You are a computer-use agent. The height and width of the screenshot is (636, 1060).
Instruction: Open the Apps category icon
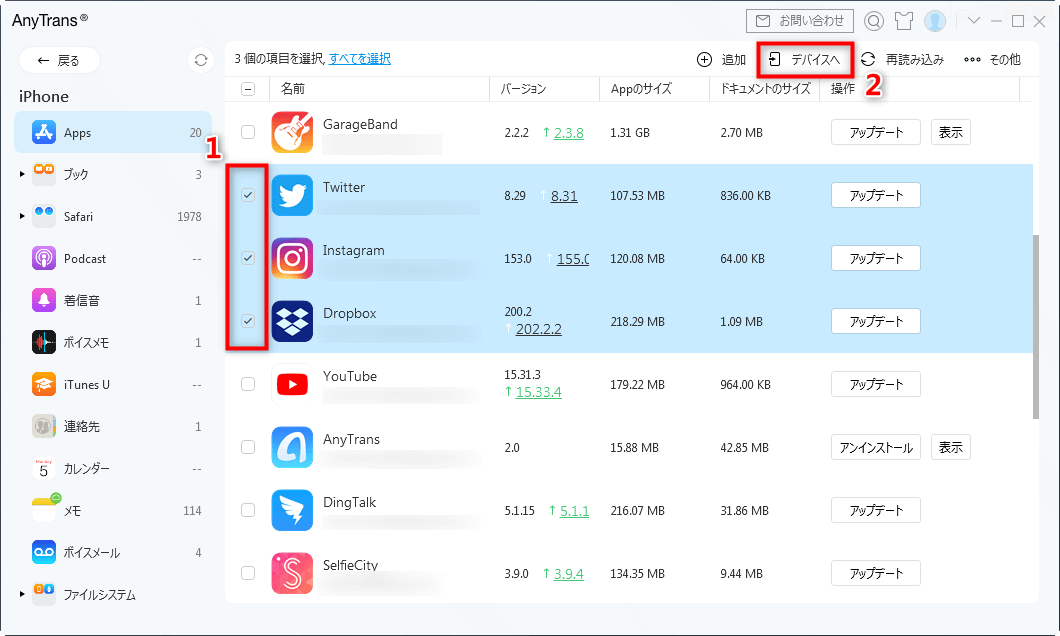pos(44,132)
